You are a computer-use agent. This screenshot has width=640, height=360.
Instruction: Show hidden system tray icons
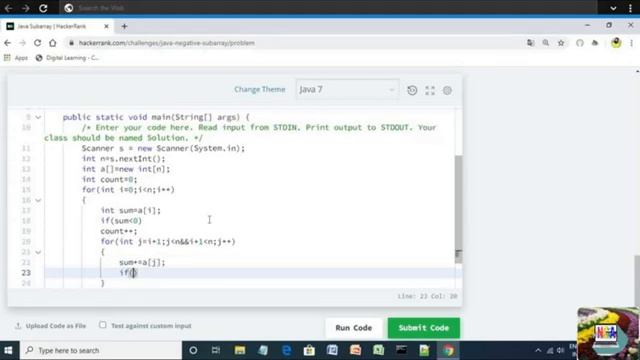point(538,351)
